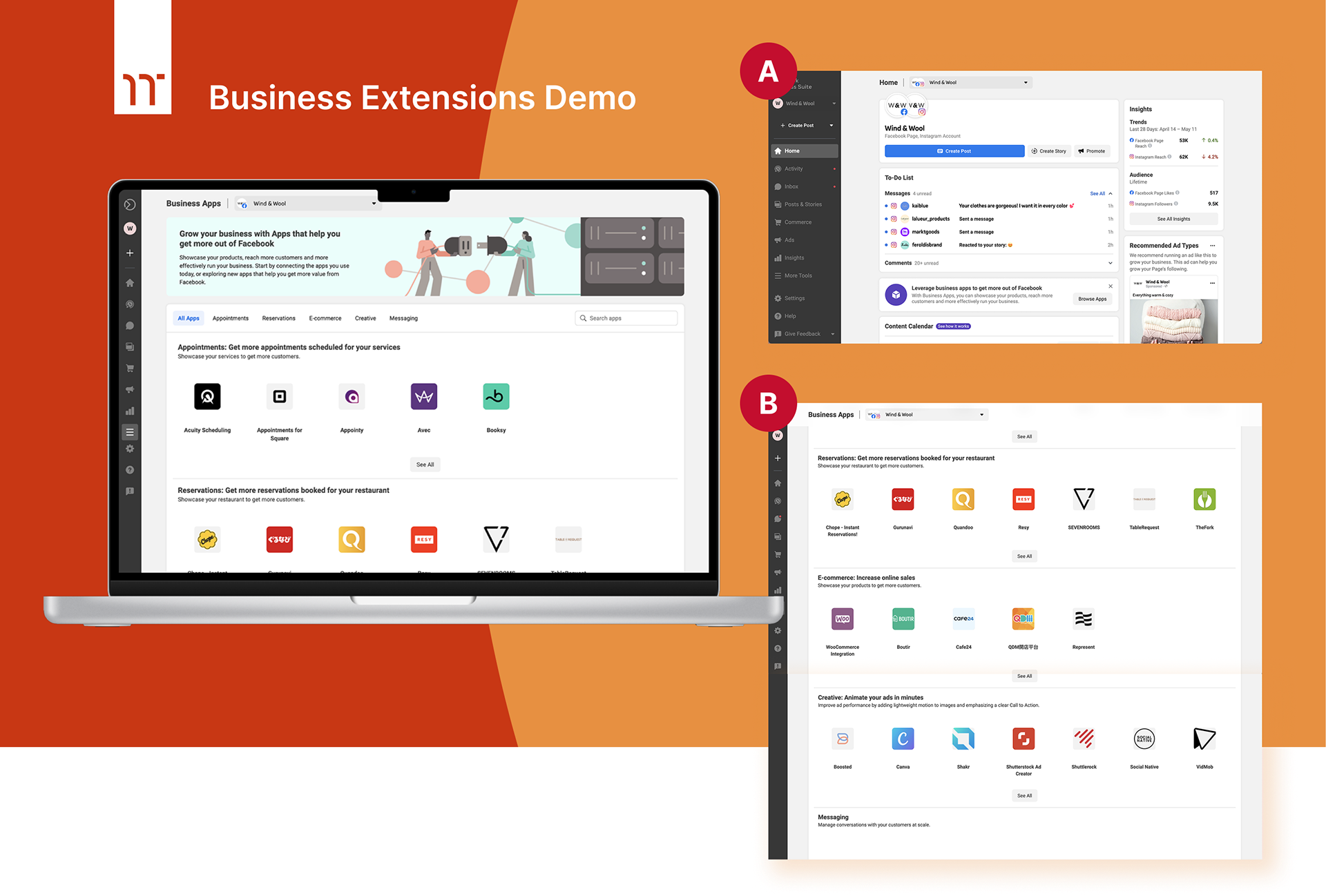Open Insights in the left sidebar menu
The image size is (1326, 896).
(794, 258)
